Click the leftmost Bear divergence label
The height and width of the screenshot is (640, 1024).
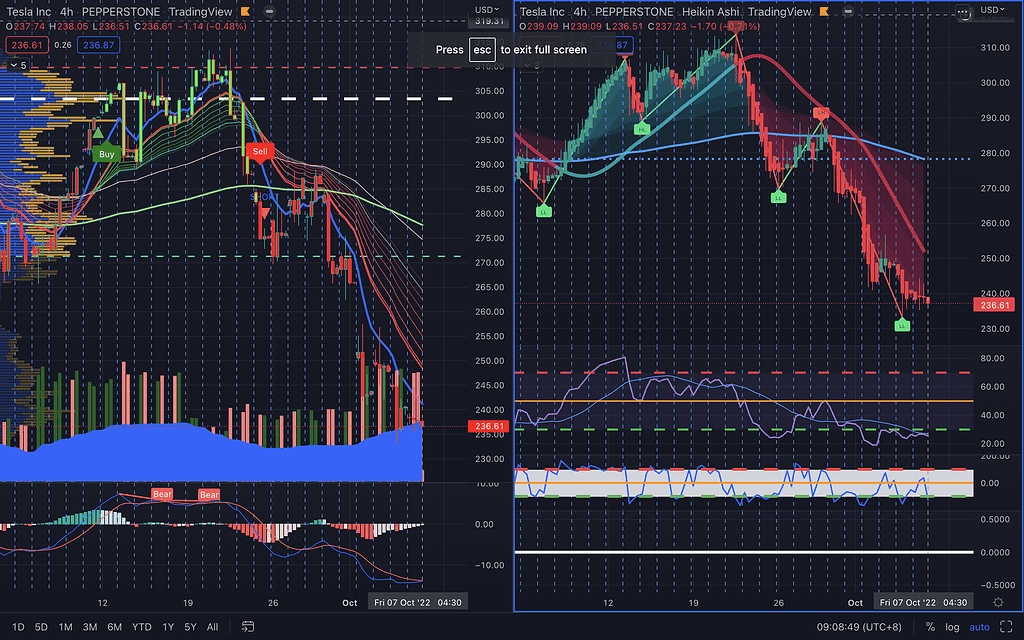pyautogui.click(x=162, y=494)
